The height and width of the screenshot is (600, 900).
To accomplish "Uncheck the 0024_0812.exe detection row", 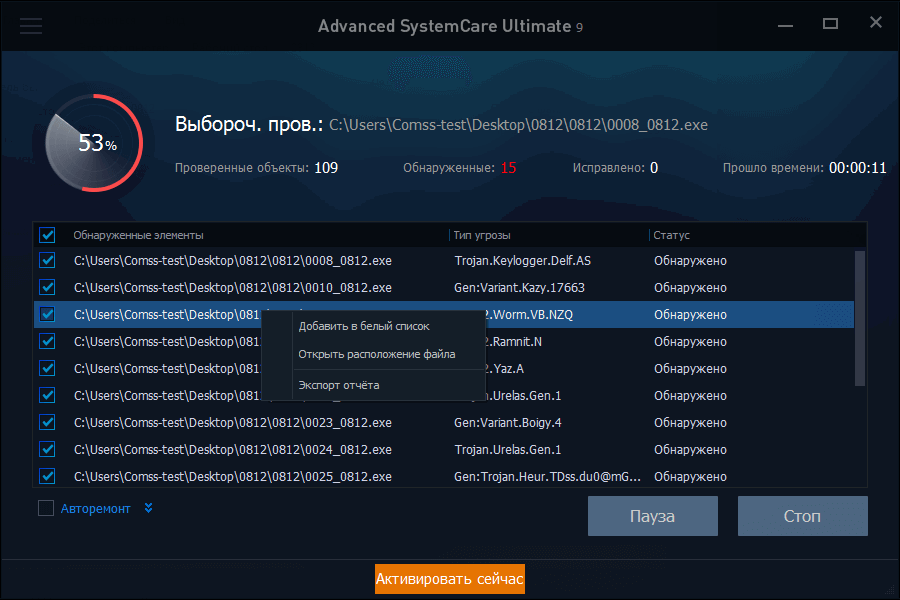I will tap(46, 449).
